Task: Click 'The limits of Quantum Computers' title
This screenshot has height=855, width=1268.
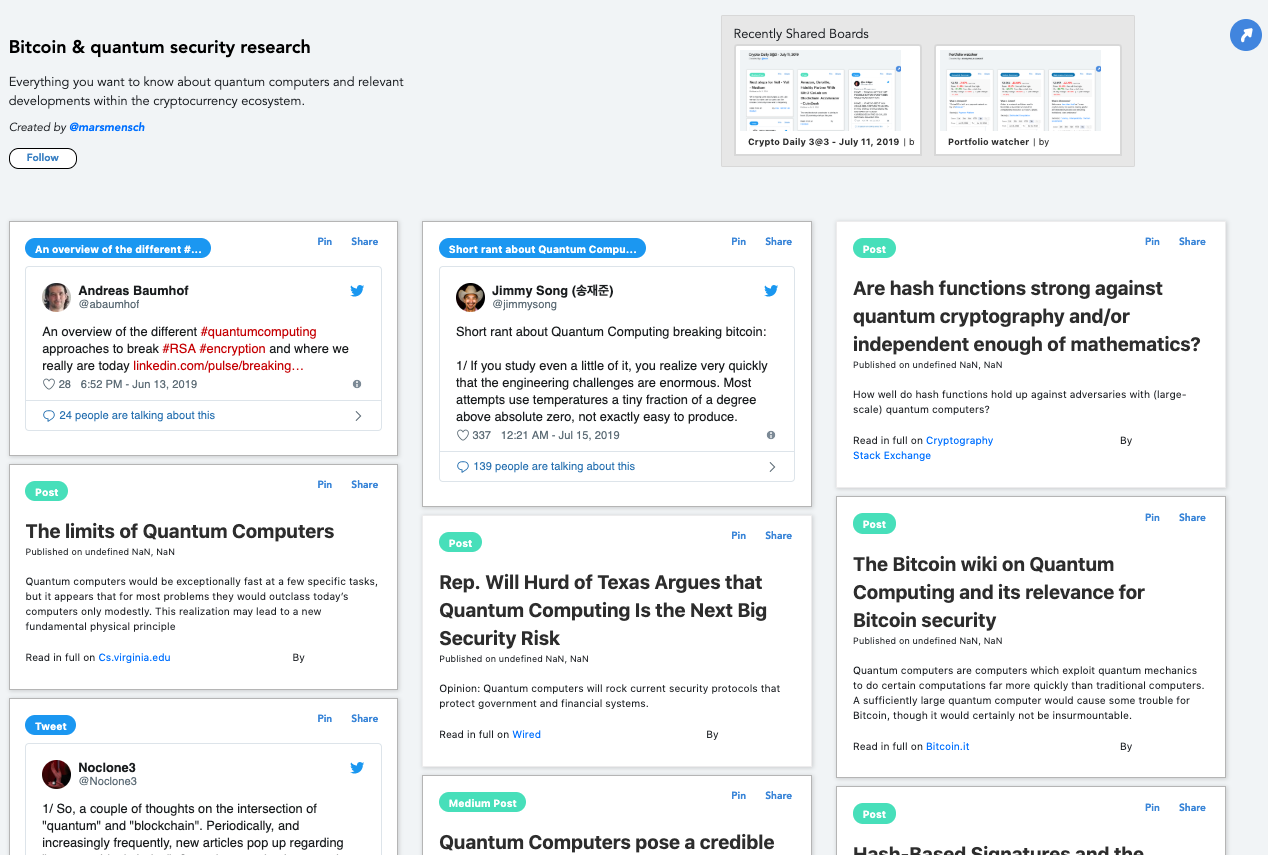Action: [x=180, y=532]
